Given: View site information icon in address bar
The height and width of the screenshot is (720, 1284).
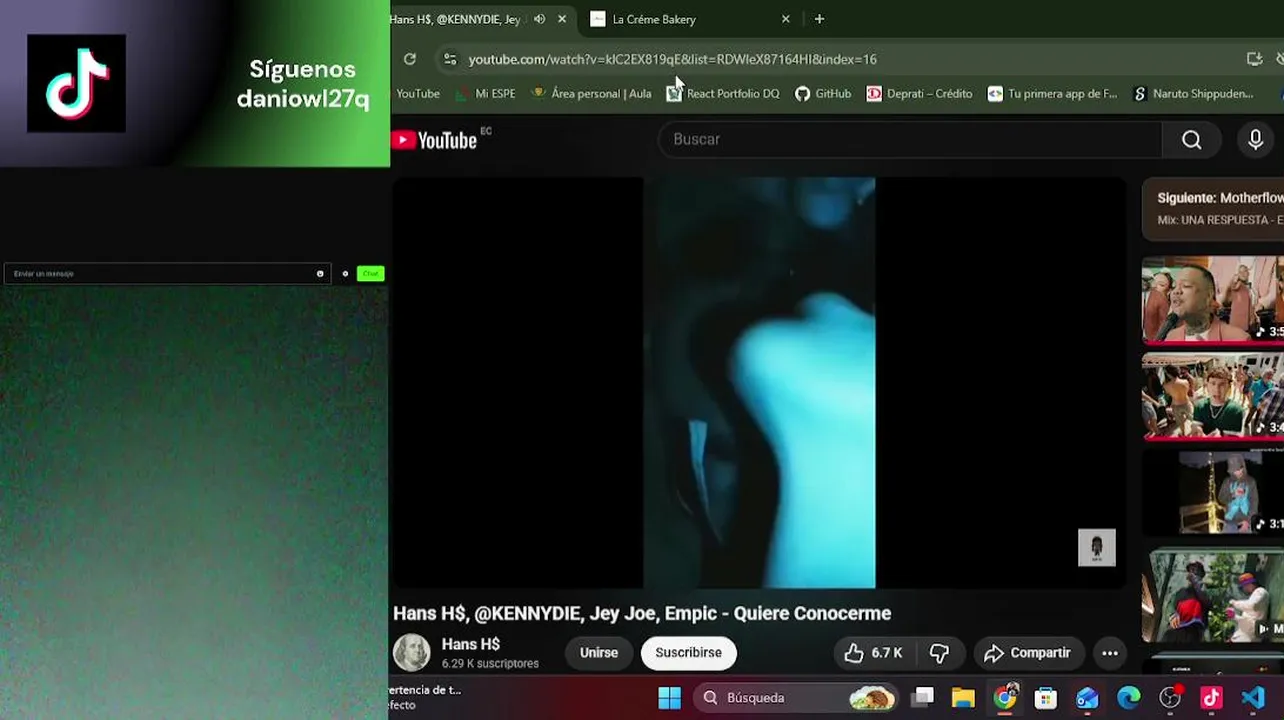Looking at the screenshot, I should click(x=450, y=59).
